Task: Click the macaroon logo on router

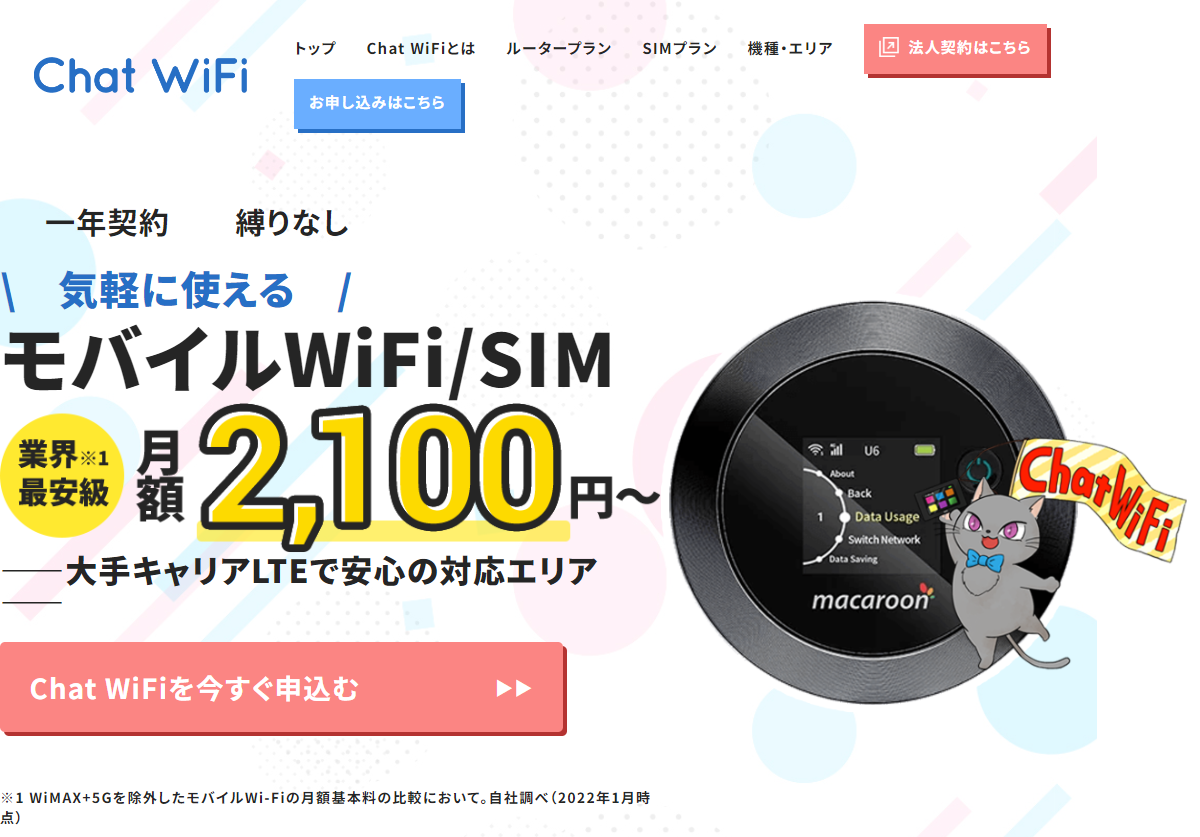Action: point(872,599)
